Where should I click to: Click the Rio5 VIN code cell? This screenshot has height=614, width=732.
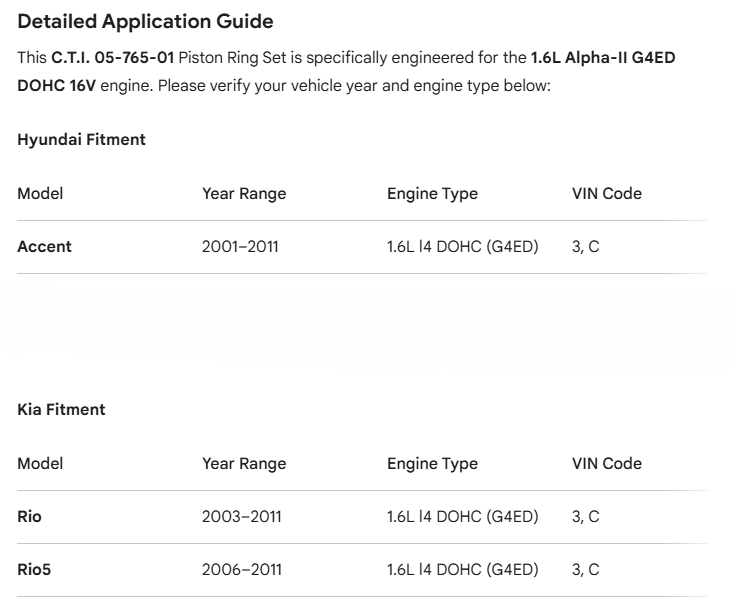point(585,570)
